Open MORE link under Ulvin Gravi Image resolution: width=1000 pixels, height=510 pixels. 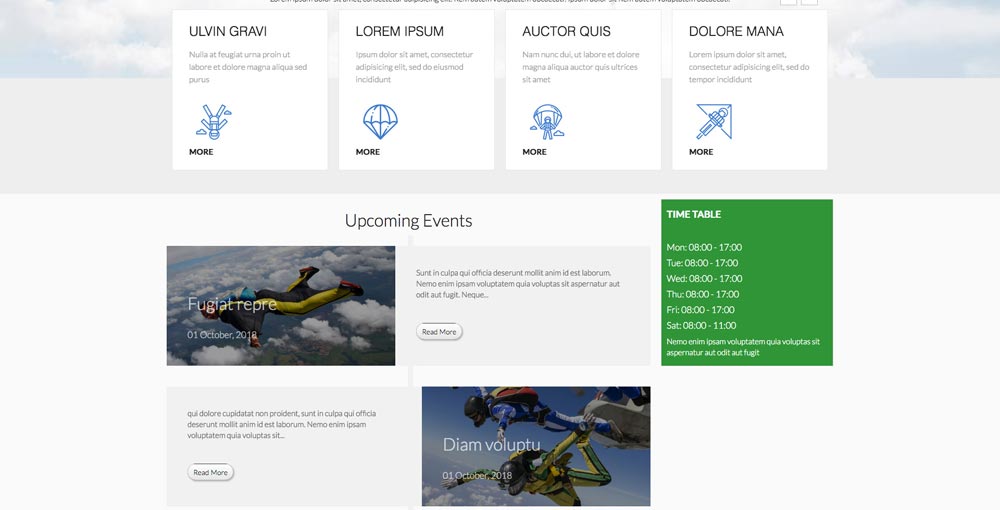tap(201, 152)
